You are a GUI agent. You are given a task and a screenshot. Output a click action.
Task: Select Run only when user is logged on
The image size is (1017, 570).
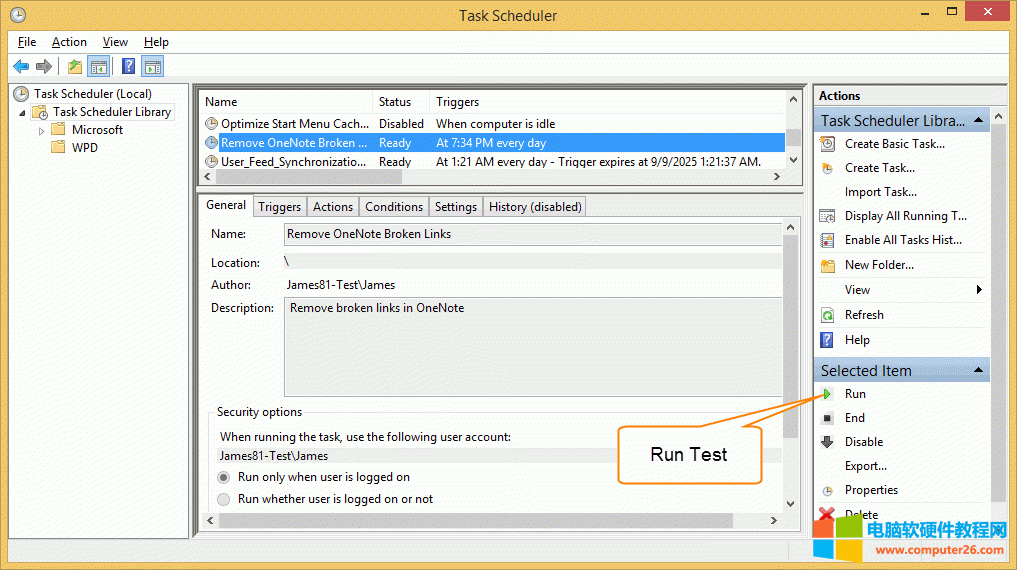pos(224,478)
